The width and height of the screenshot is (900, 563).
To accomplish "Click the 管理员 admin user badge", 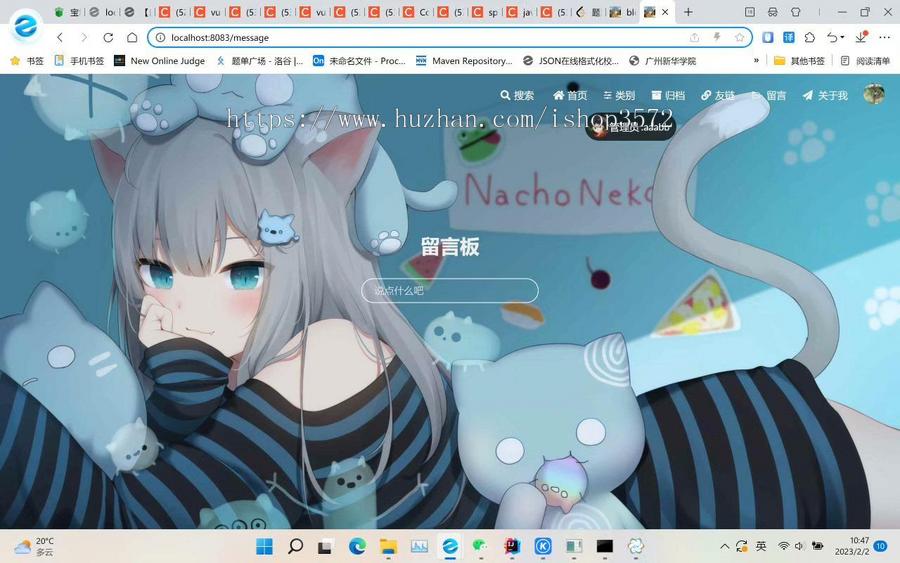I will coord(630,127).
